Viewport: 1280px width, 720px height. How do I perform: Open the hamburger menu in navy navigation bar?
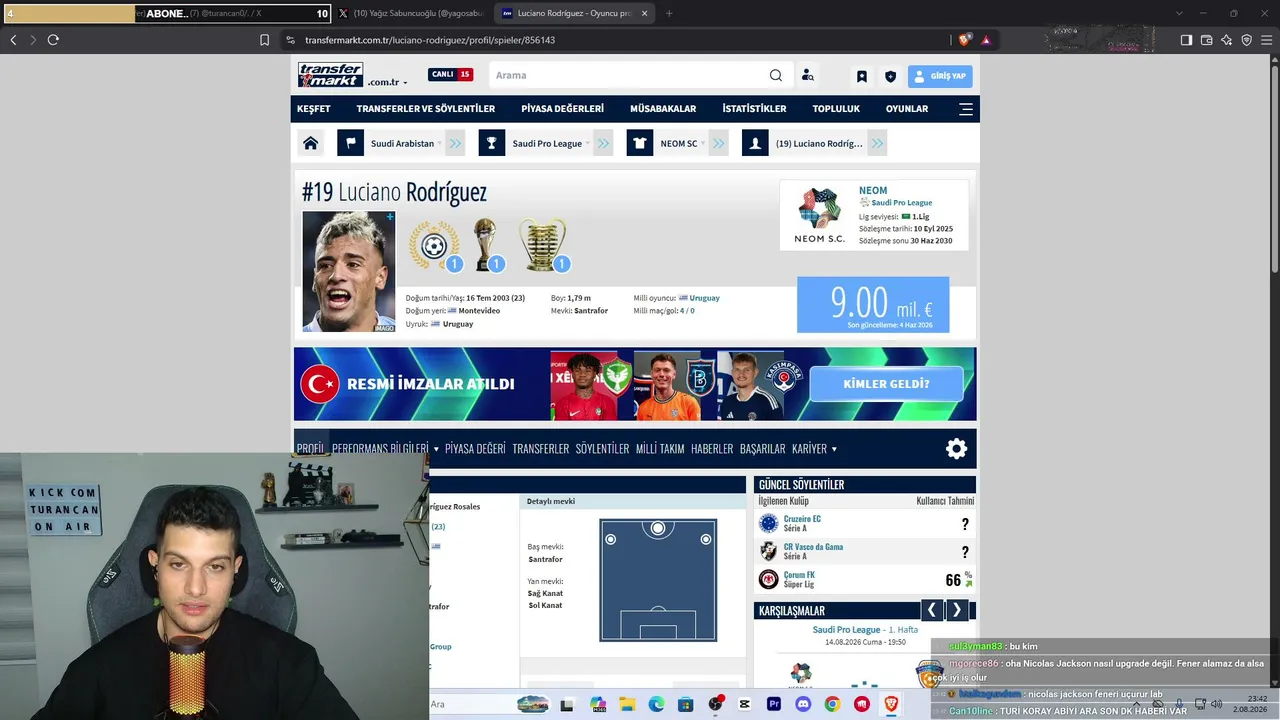[966, 109]
